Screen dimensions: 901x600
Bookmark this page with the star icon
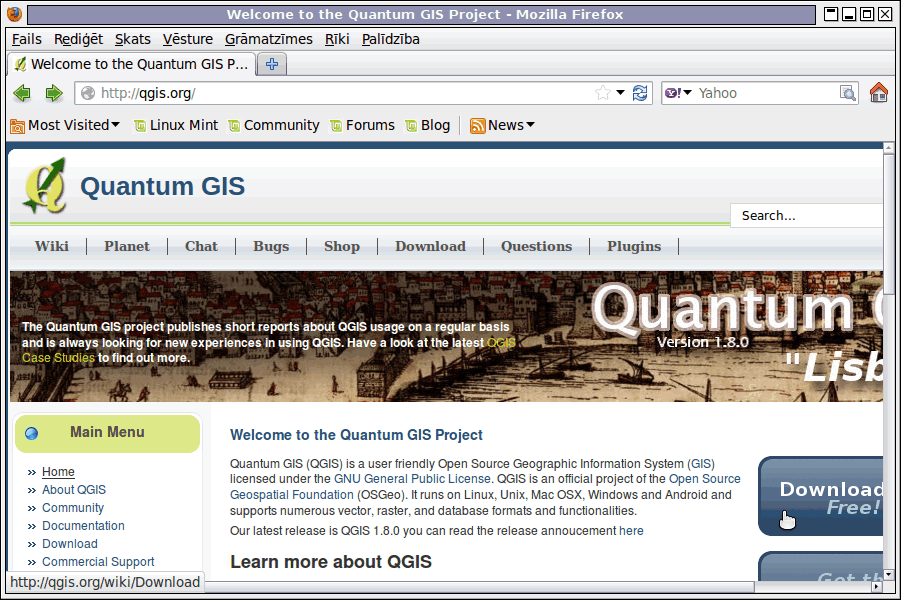tap(603, 93)
